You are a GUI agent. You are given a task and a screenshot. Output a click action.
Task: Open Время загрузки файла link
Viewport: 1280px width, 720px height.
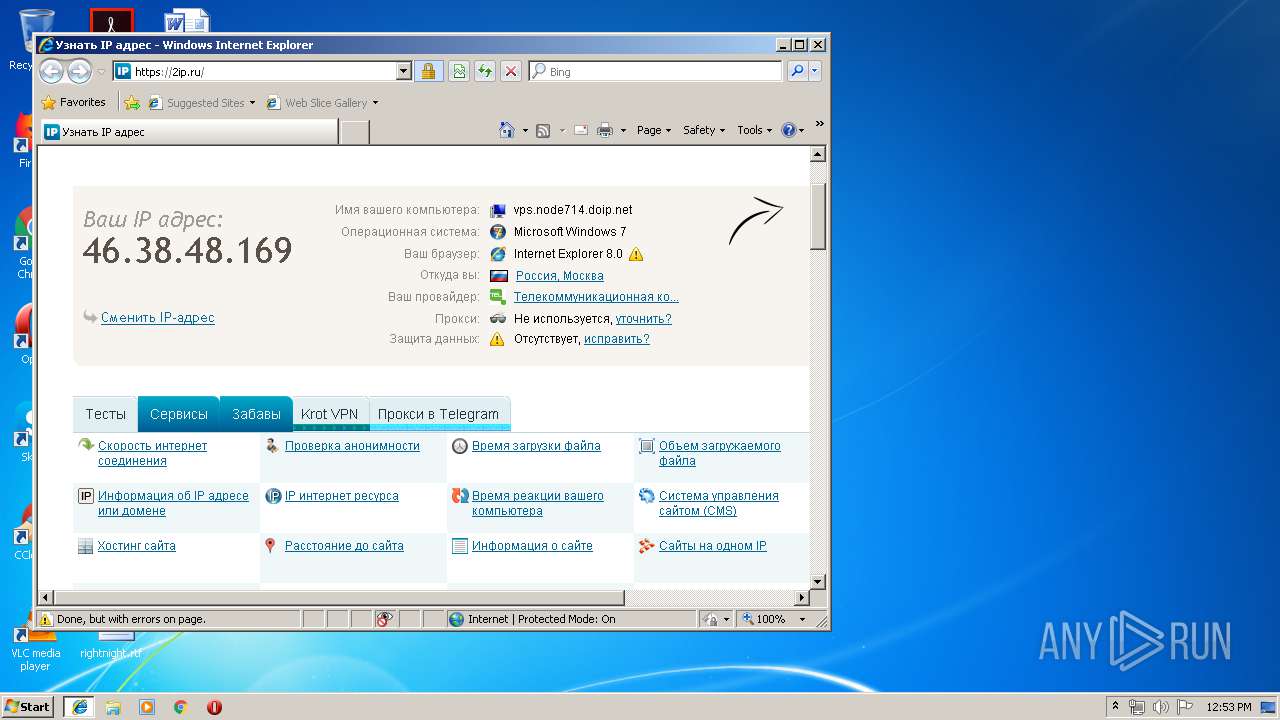point(536,446)
